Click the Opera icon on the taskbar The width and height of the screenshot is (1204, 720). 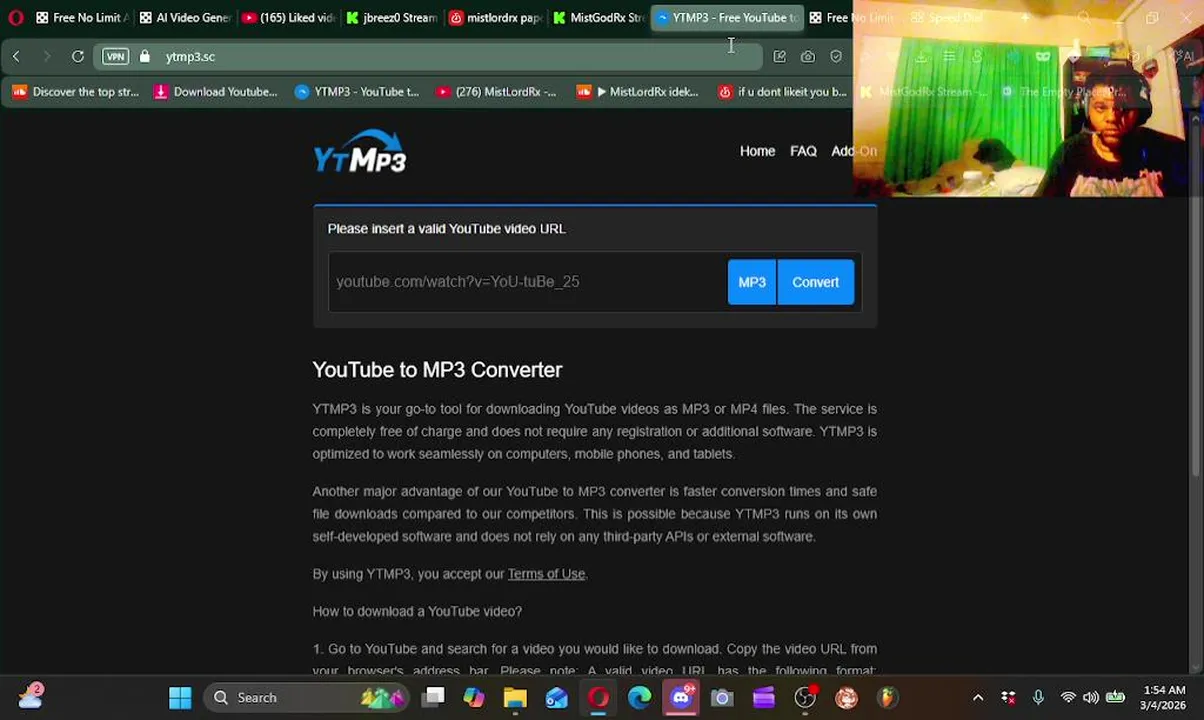[598, 697]
